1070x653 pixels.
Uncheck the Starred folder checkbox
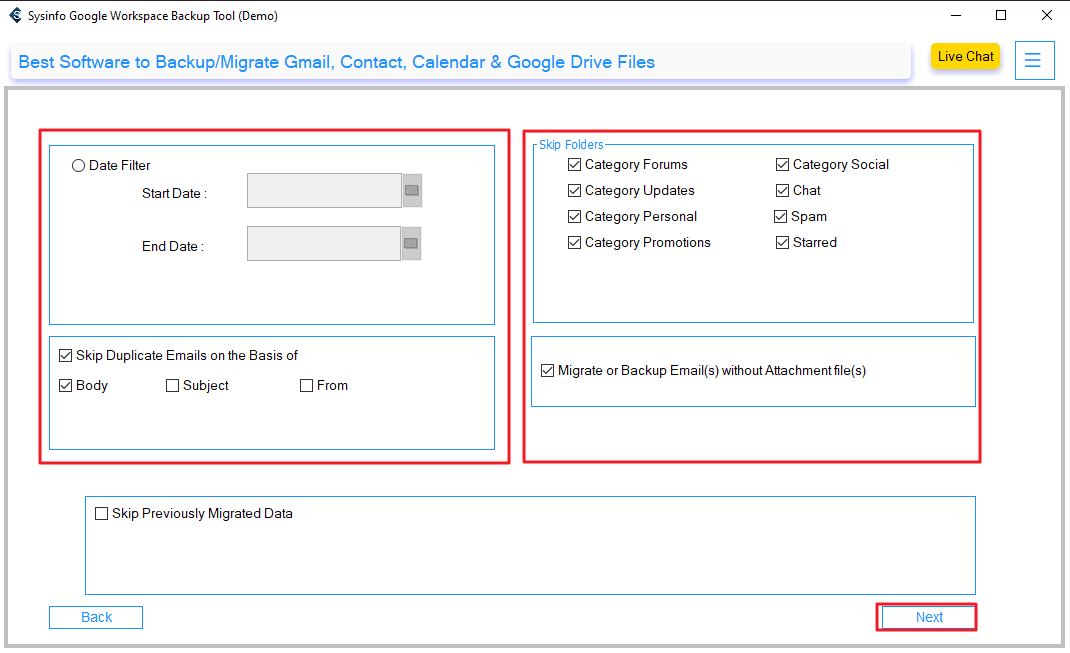pyautogui.click(x=783, y=243)
